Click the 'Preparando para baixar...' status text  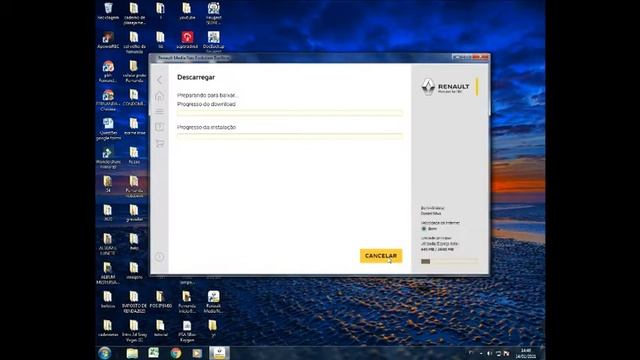208,95
